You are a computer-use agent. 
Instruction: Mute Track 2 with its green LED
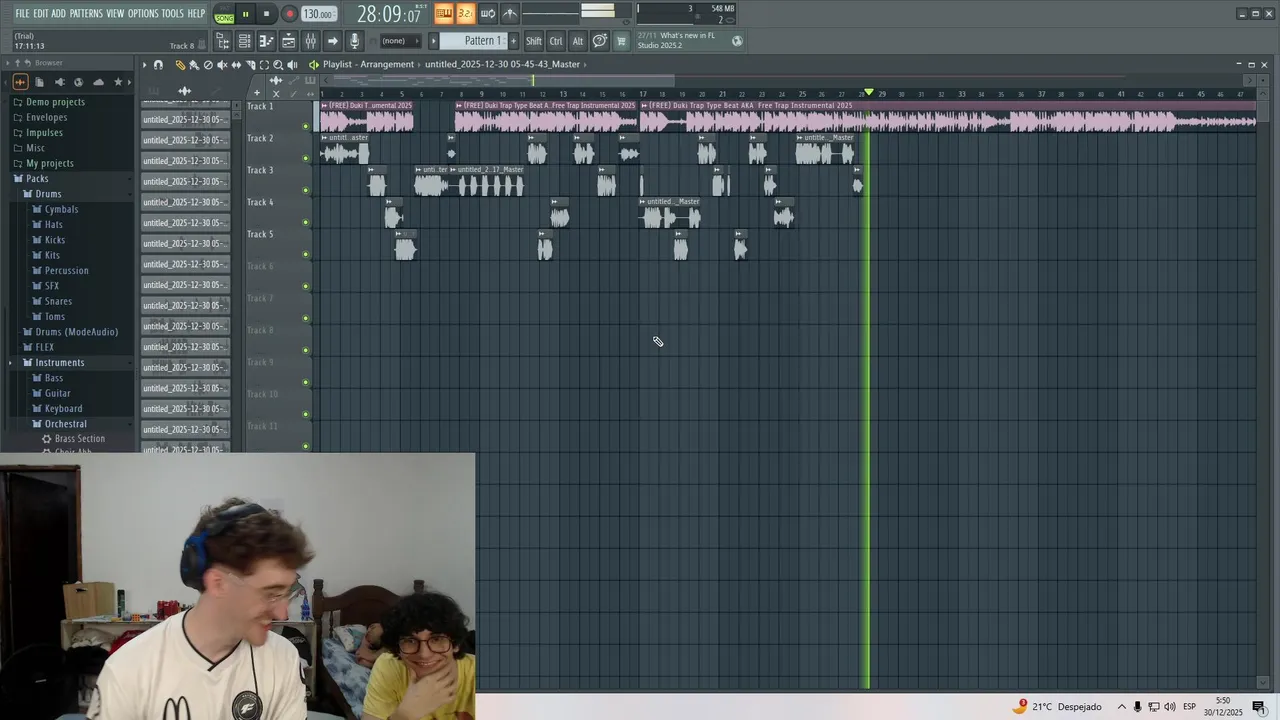tap(306, 158)
